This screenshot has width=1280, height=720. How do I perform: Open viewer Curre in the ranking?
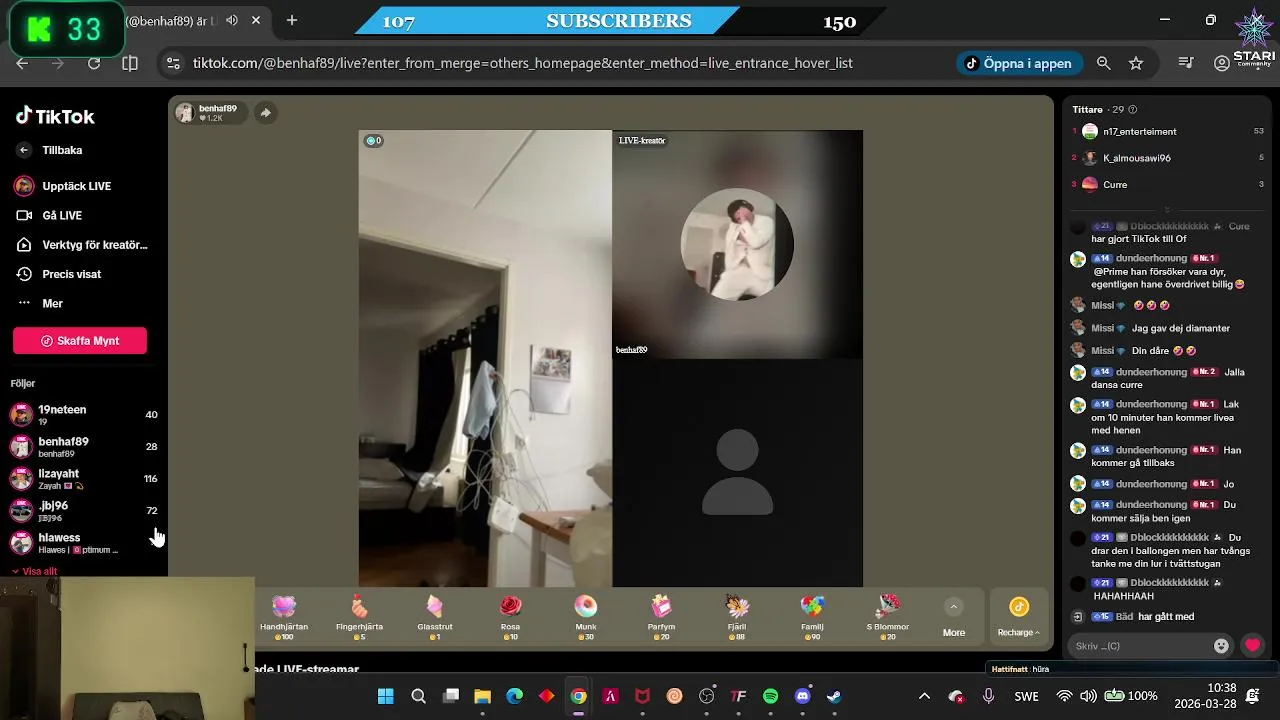(x=1169, y=184)
